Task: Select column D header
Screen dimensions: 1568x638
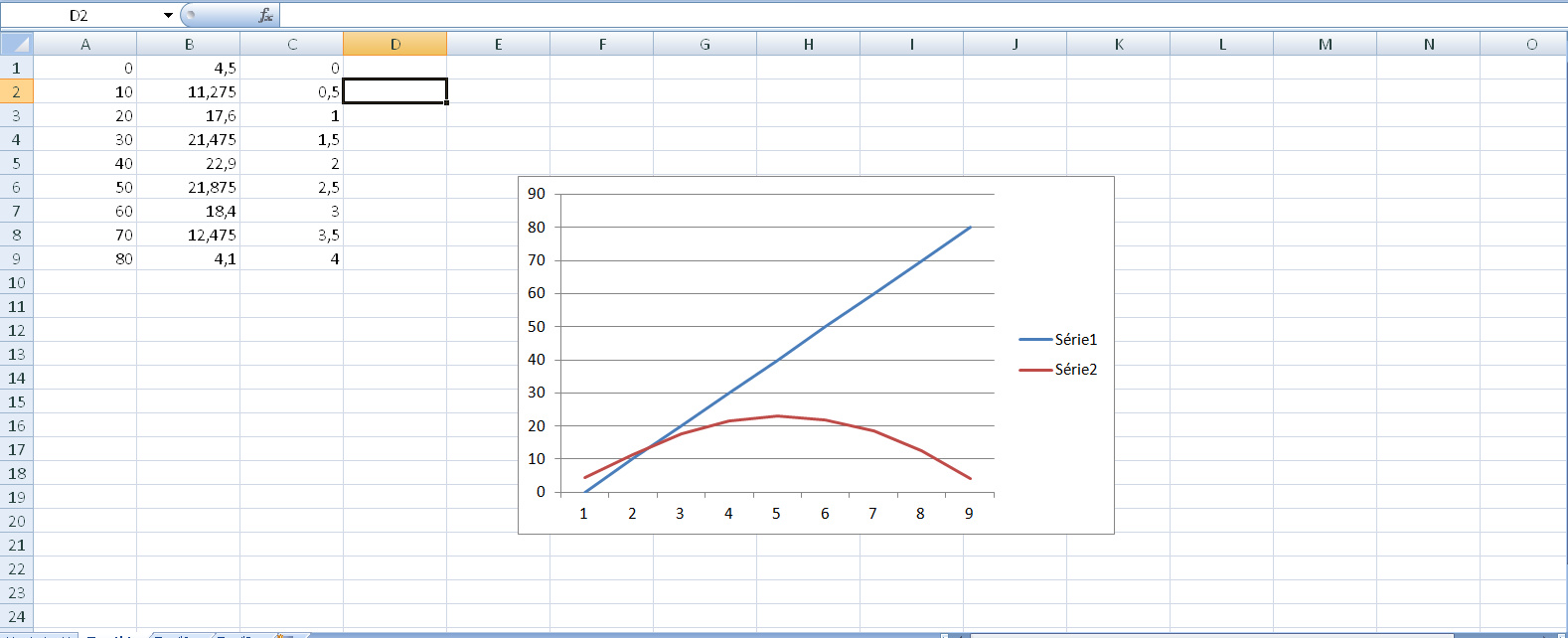Action: click(394, 44)
